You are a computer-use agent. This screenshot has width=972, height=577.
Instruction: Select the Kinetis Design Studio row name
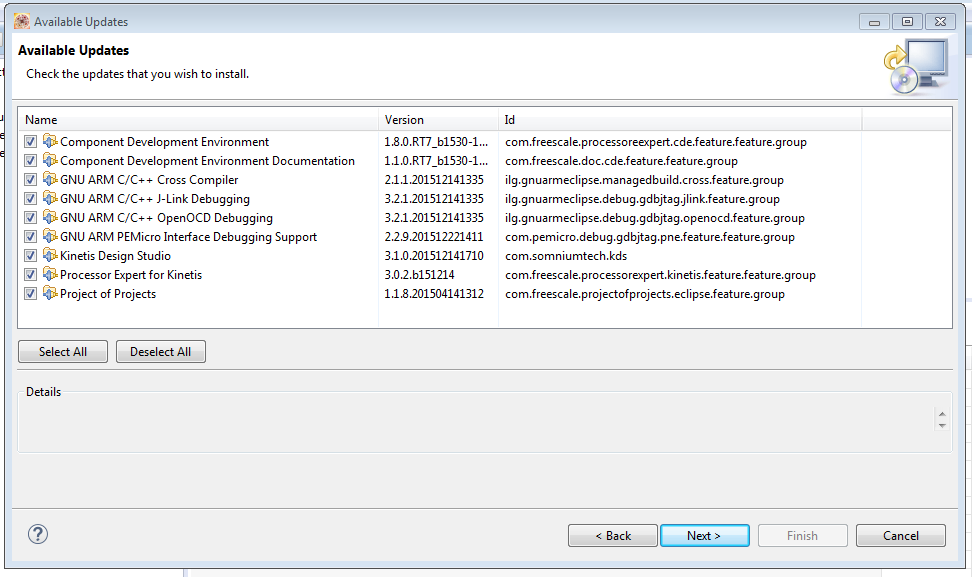[115, 256]
